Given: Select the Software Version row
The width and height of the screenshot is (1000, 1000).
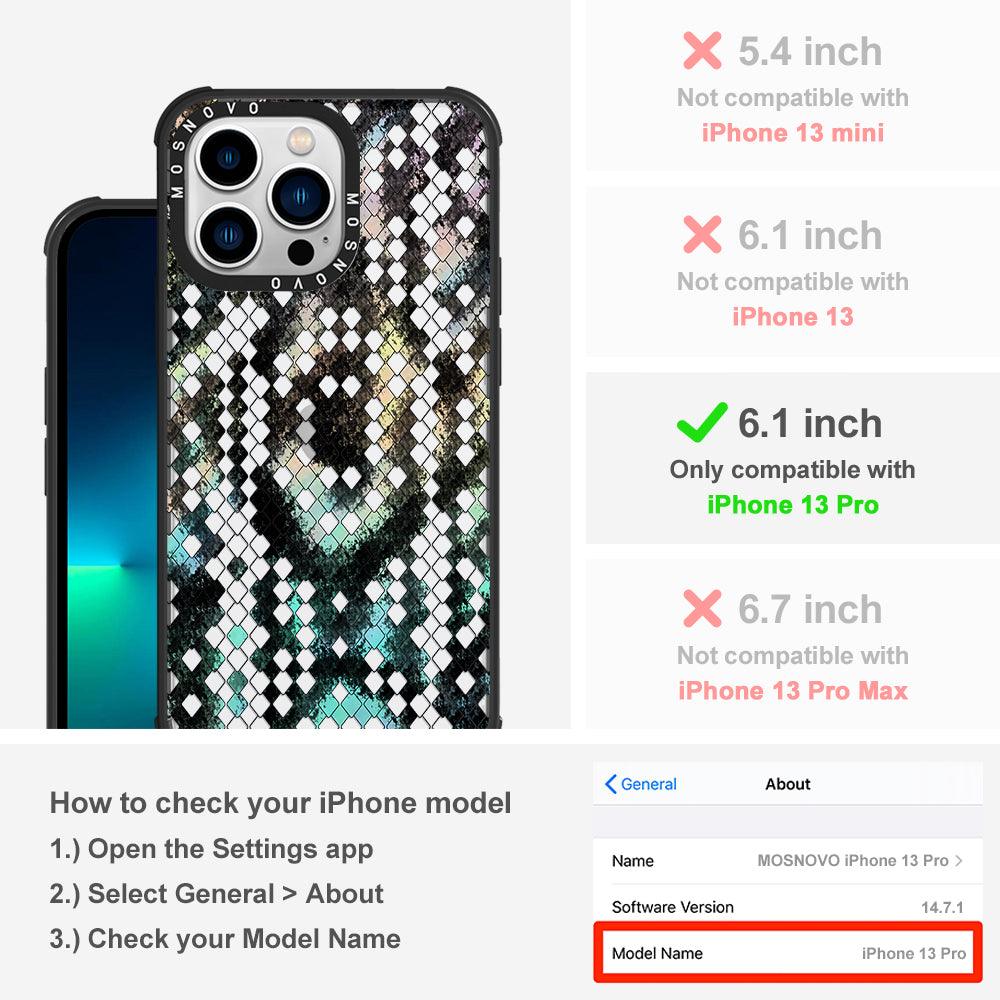Looking at the screenshot, I should point(788,907).
